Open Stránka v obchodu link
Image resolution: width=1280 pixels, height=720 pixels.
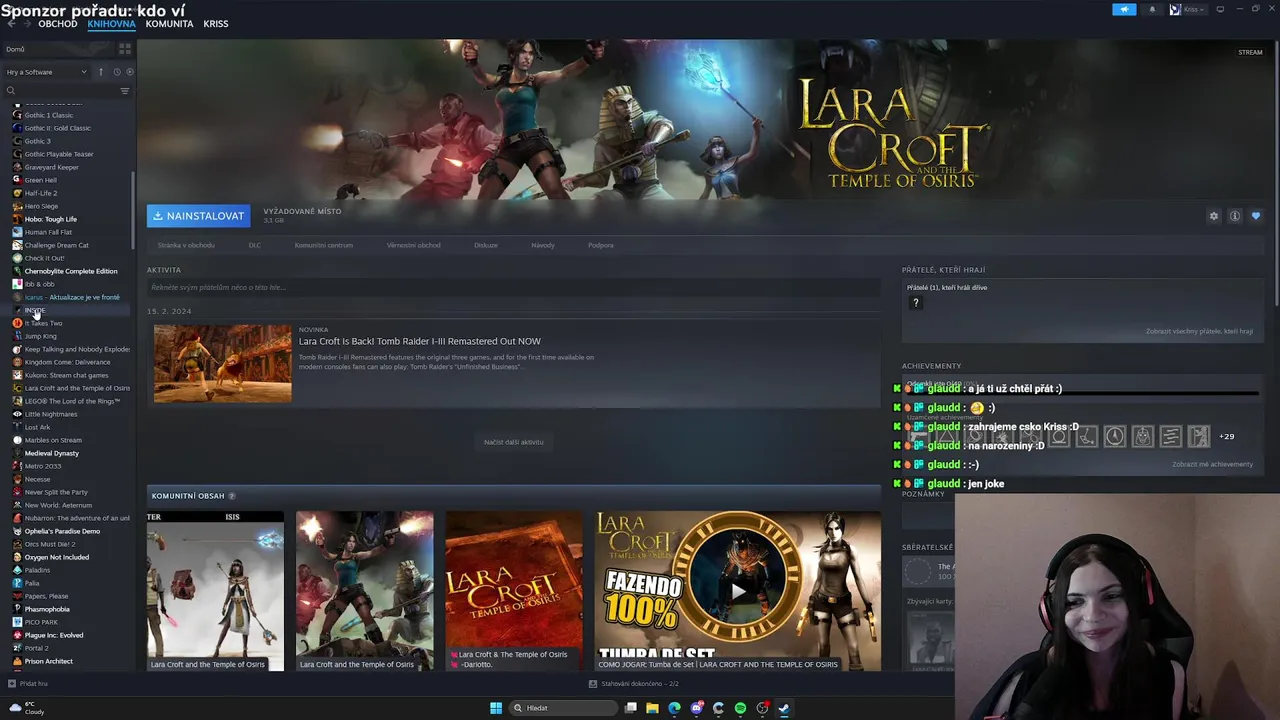[x=186, y=245]
